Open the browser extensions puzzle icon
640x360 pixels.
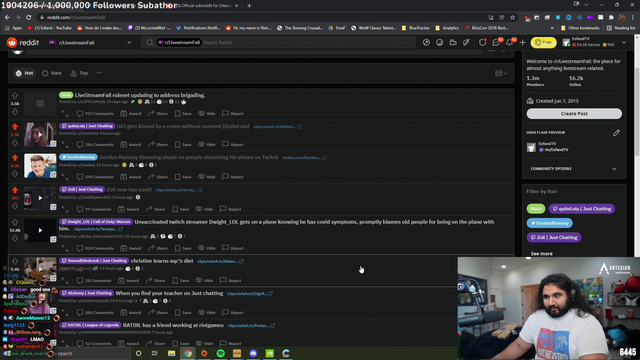pos(611,17)
